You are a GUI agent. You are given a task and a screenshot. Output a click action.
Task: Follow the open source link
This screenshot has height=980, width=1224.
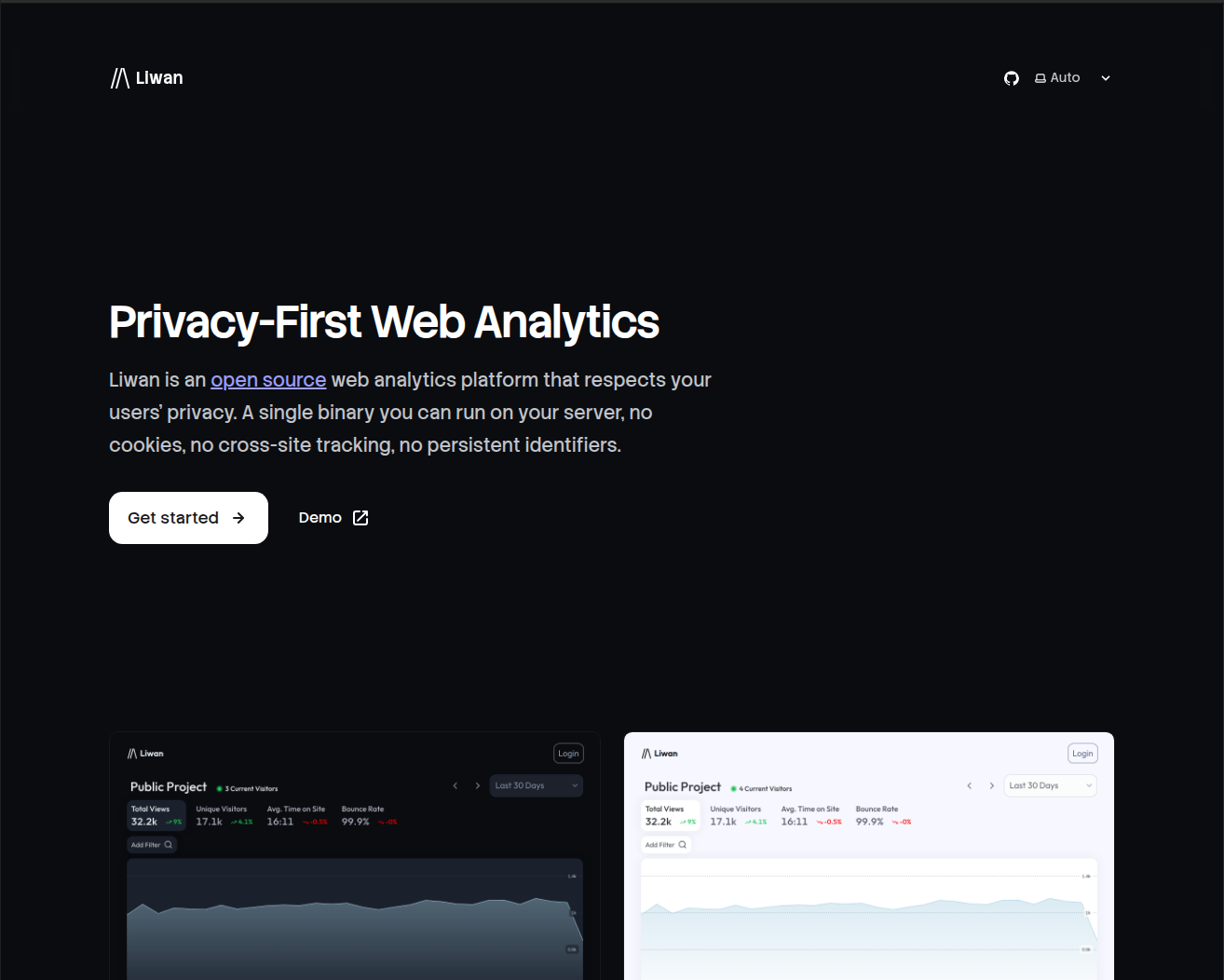(x=268, y=380)
